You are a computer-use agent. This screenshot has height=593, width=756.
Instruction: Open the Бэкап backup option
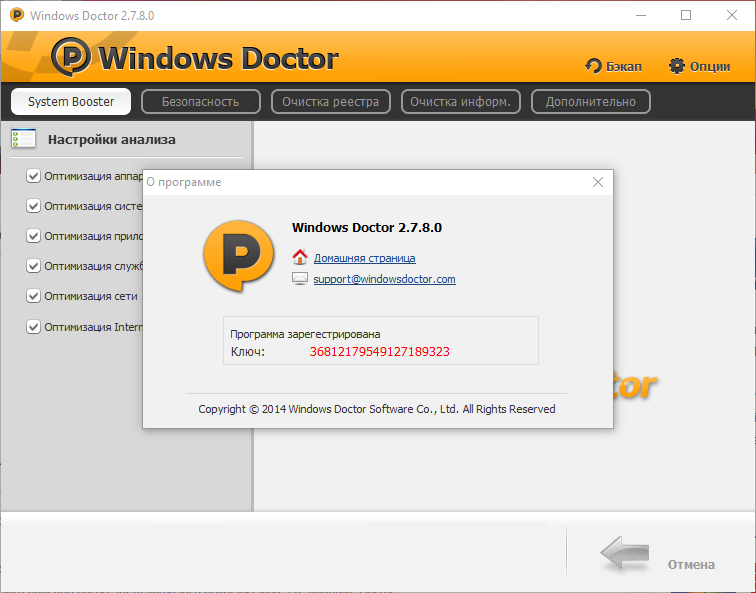click(x=614, y=66)
